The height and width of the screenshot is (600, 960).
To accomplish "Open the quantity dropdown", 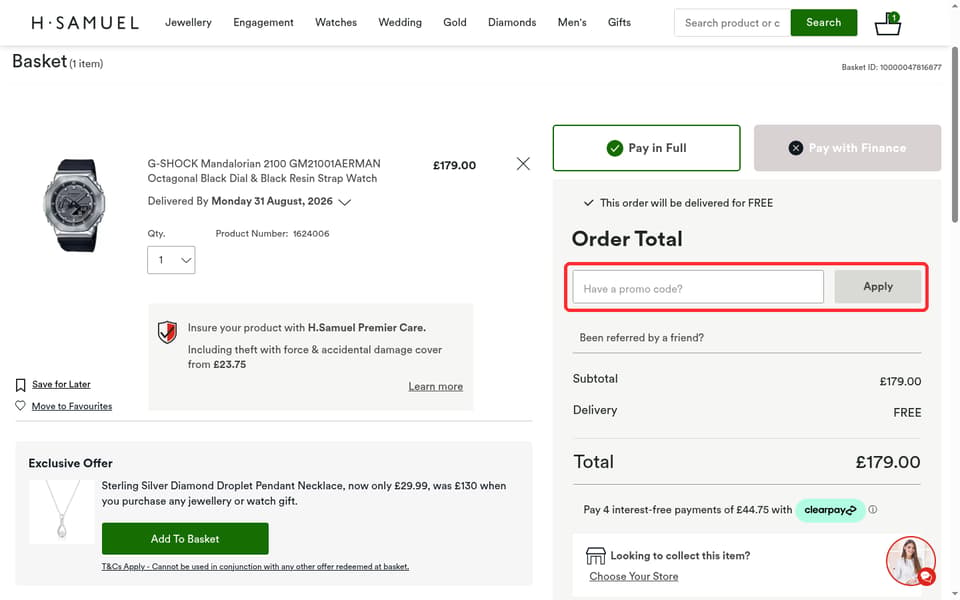I will (x=171, y=260).
